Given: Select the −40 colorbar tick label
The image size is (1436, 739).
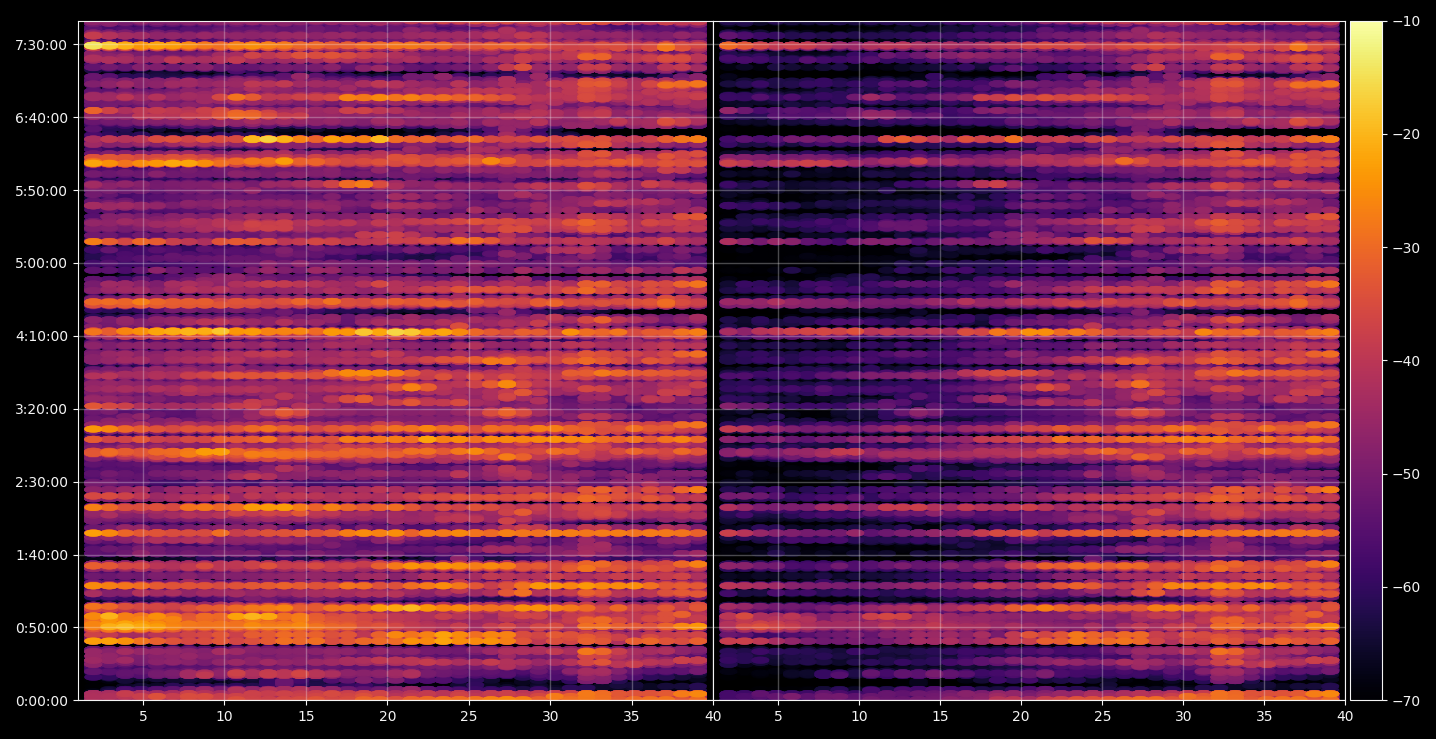Looking at the screenshot, I should point(1405,361).
